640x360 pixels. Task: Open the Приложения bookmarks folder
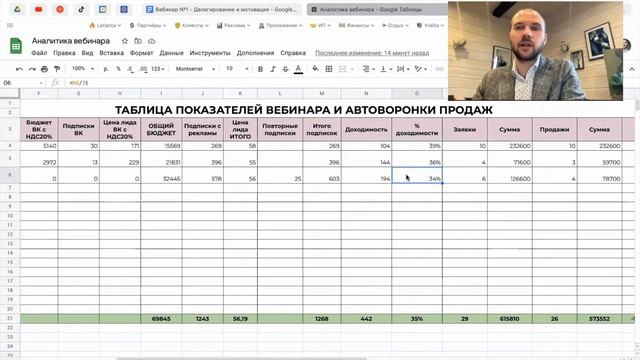click(280, 25)
